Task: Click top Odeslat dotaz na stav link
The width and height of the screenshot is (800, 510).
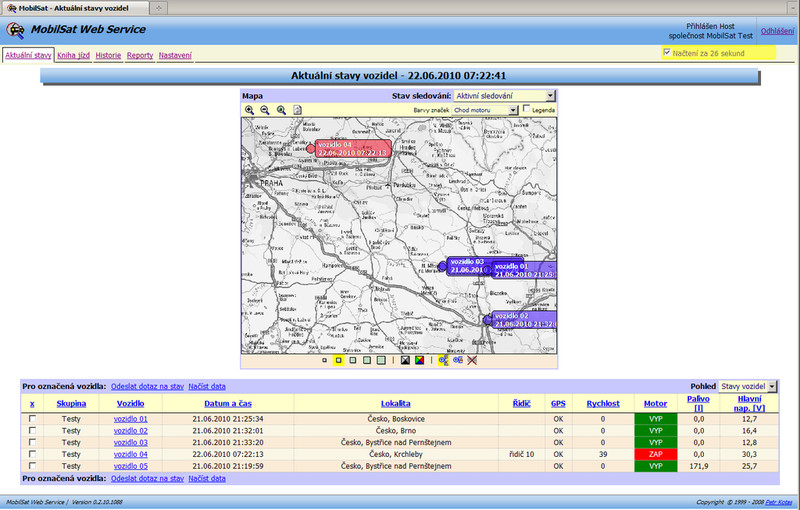Action: tap(147, 387)
